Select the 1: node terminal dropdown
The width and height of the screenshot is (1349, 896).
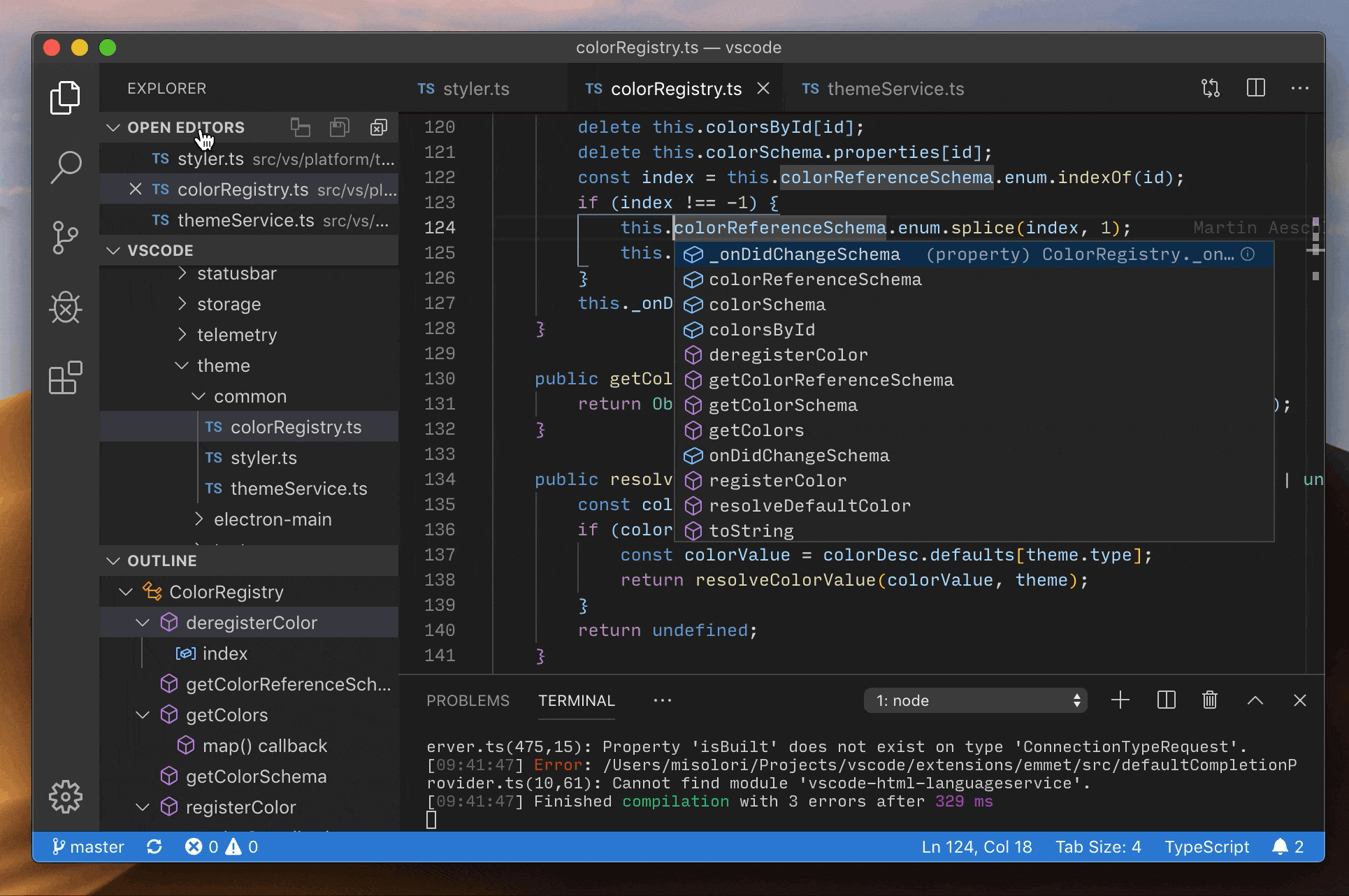click(981, 699)
